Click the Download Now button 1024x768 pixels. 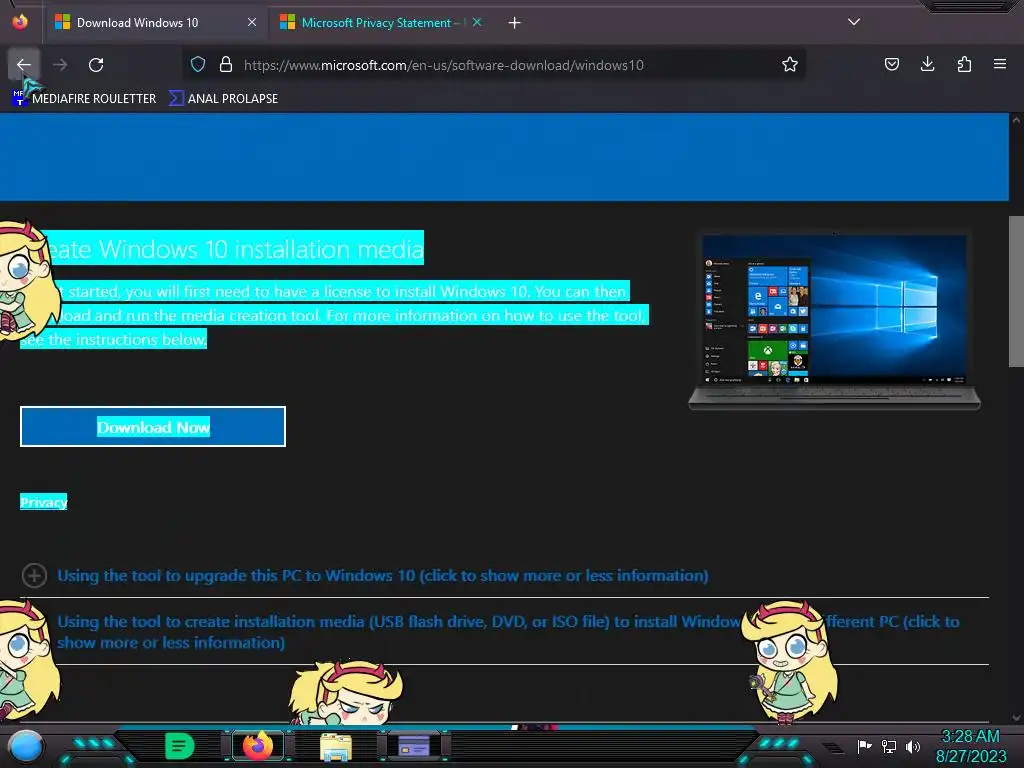[x=153, y=427]
